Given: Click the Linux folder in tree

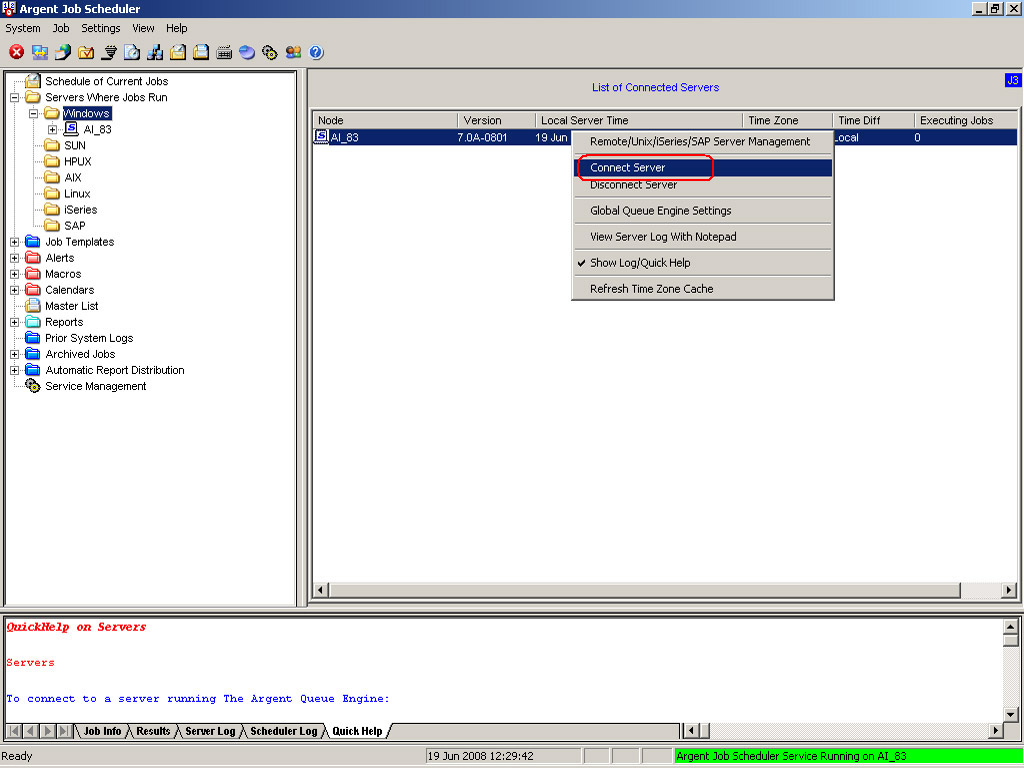Looking at the screenshot, I should pos(77,194).
